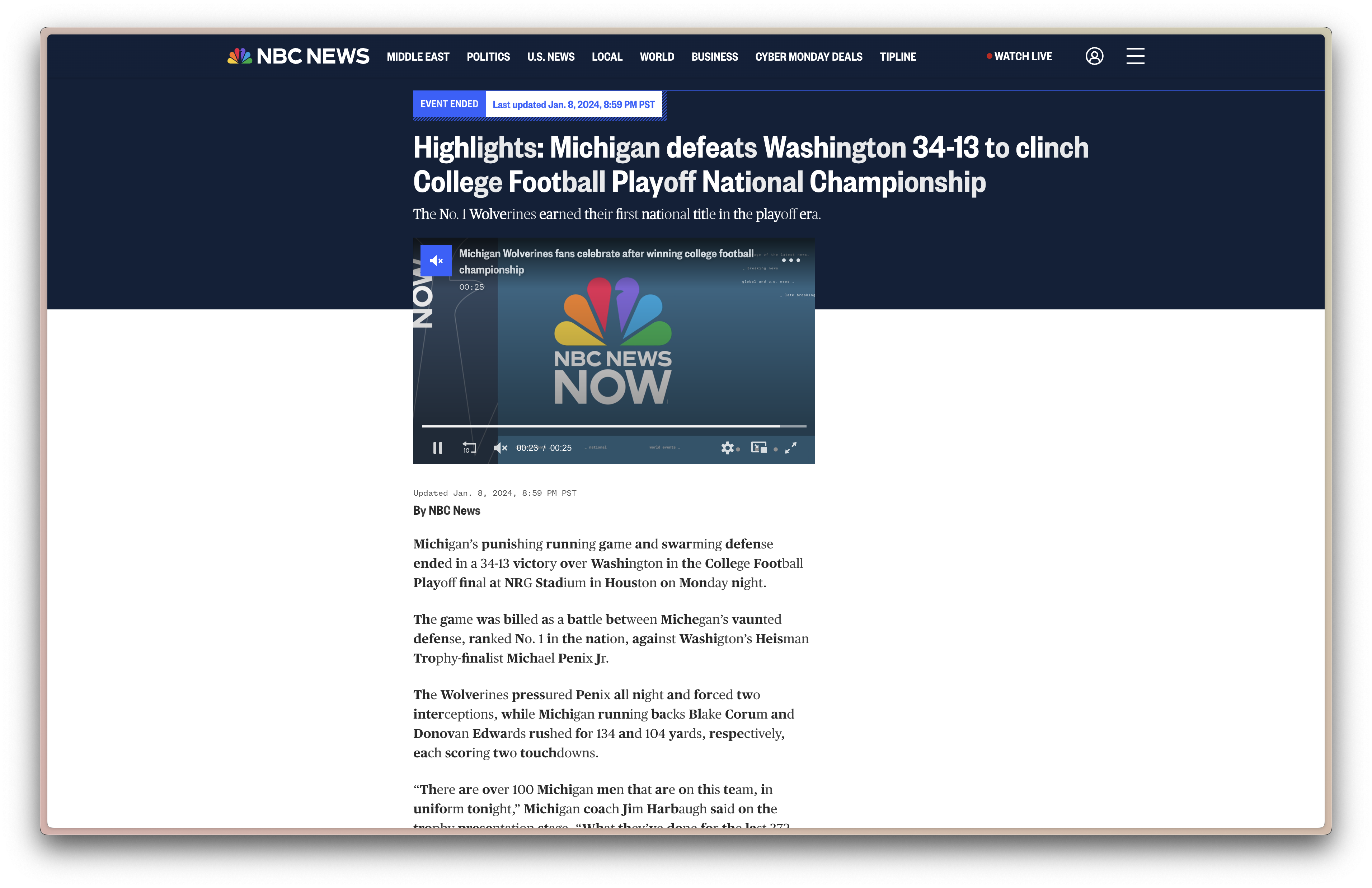
Task: Click the subheading about No. 1 Wolverines
Action: point(616,215)
